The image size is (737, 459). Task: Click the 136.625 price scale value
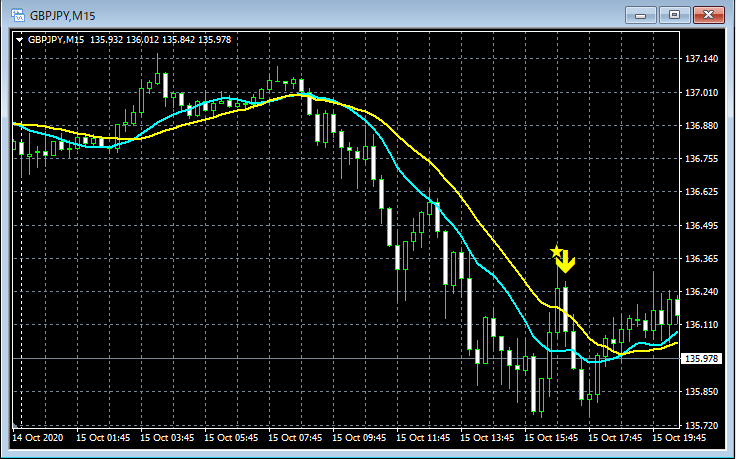tap(701, 192)
